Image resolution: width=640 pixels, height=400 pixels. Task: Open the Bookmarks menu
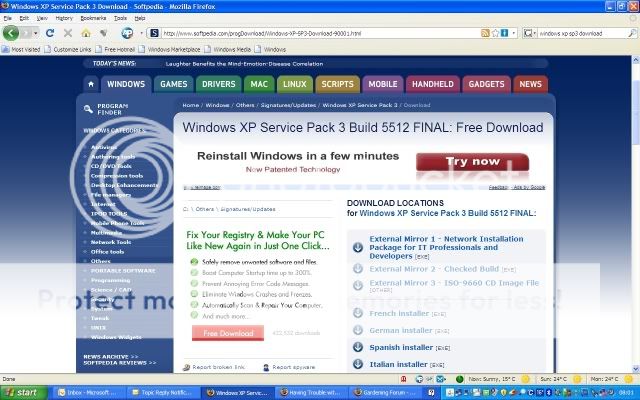coord(92,18)
